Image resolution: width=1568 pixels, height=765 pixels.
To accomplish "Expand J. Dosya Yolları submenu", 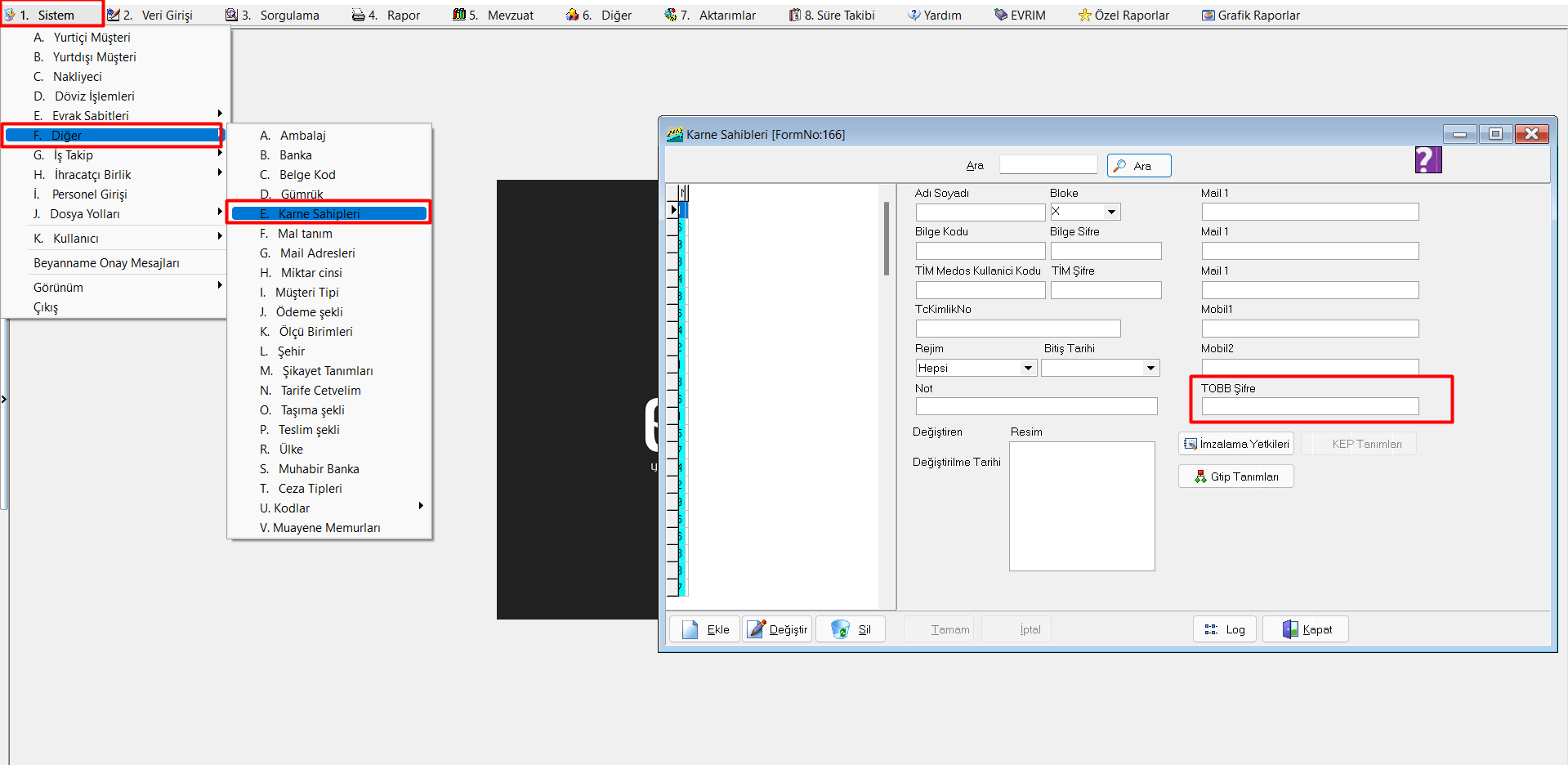I will point(114,213).
